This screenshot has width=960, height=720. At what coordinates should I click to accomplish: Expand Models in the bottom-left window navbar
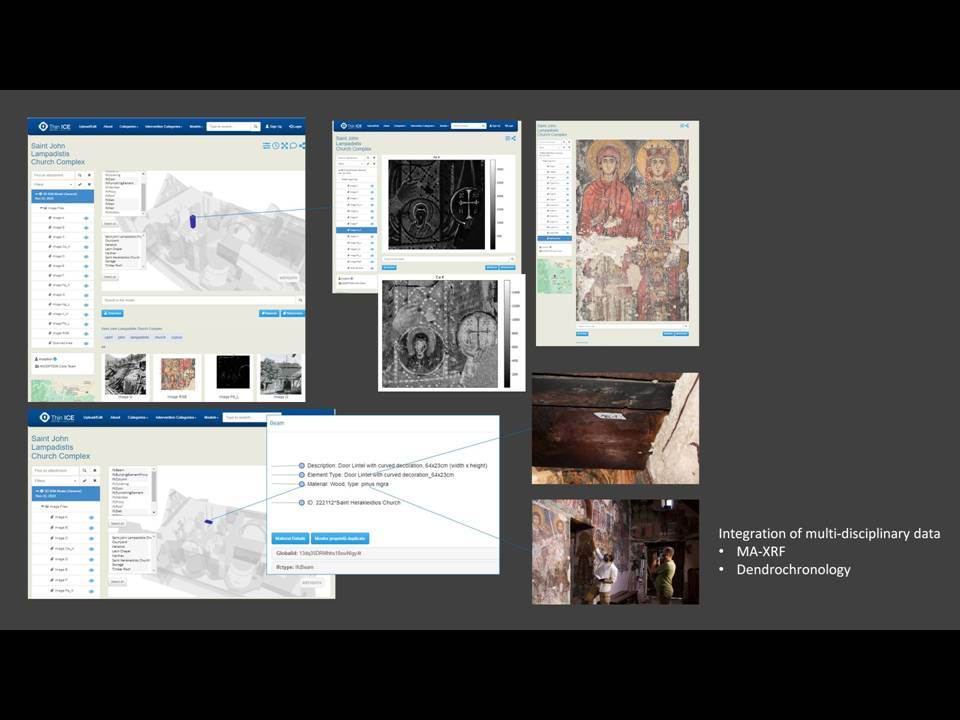click(x=211, y=418)
